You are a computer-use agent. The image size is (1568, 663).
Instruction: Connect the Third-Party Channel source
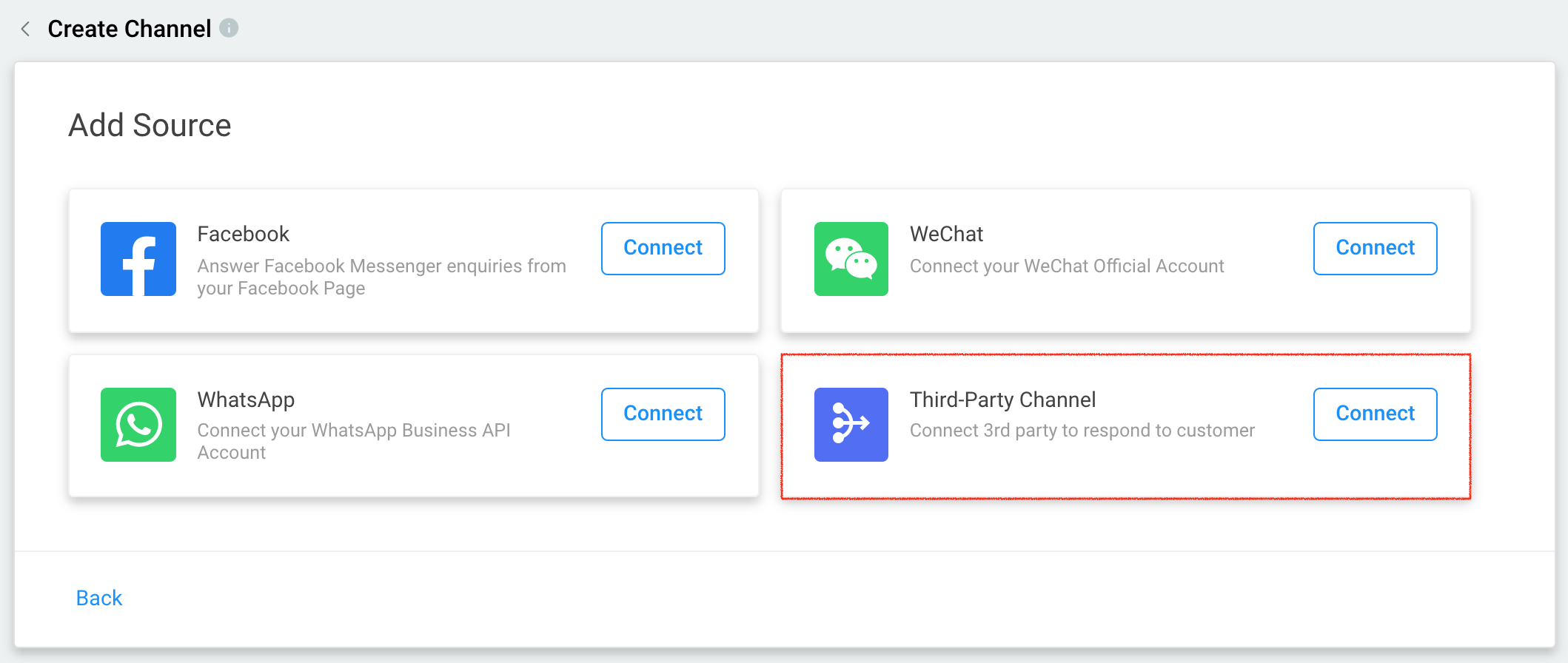(x=1375, y=414)
